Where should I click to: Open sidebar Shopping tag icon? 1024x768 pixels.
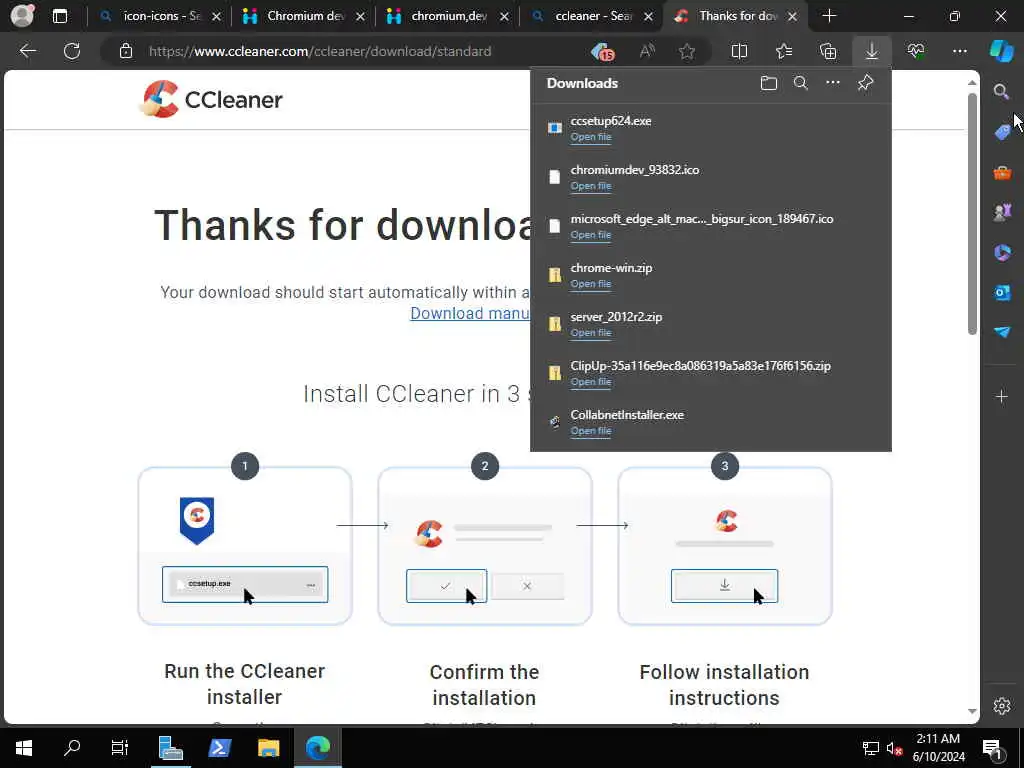coord(1002,132)
